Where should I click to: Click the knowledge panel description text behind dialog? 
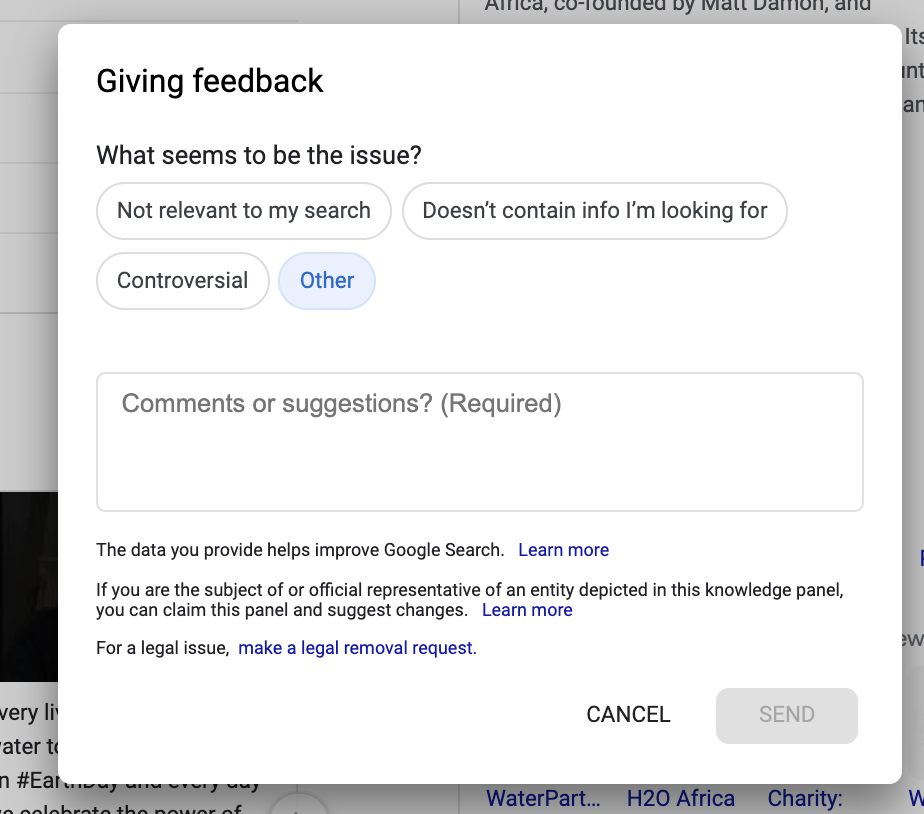pyautogui.click(x=678, y=7)
